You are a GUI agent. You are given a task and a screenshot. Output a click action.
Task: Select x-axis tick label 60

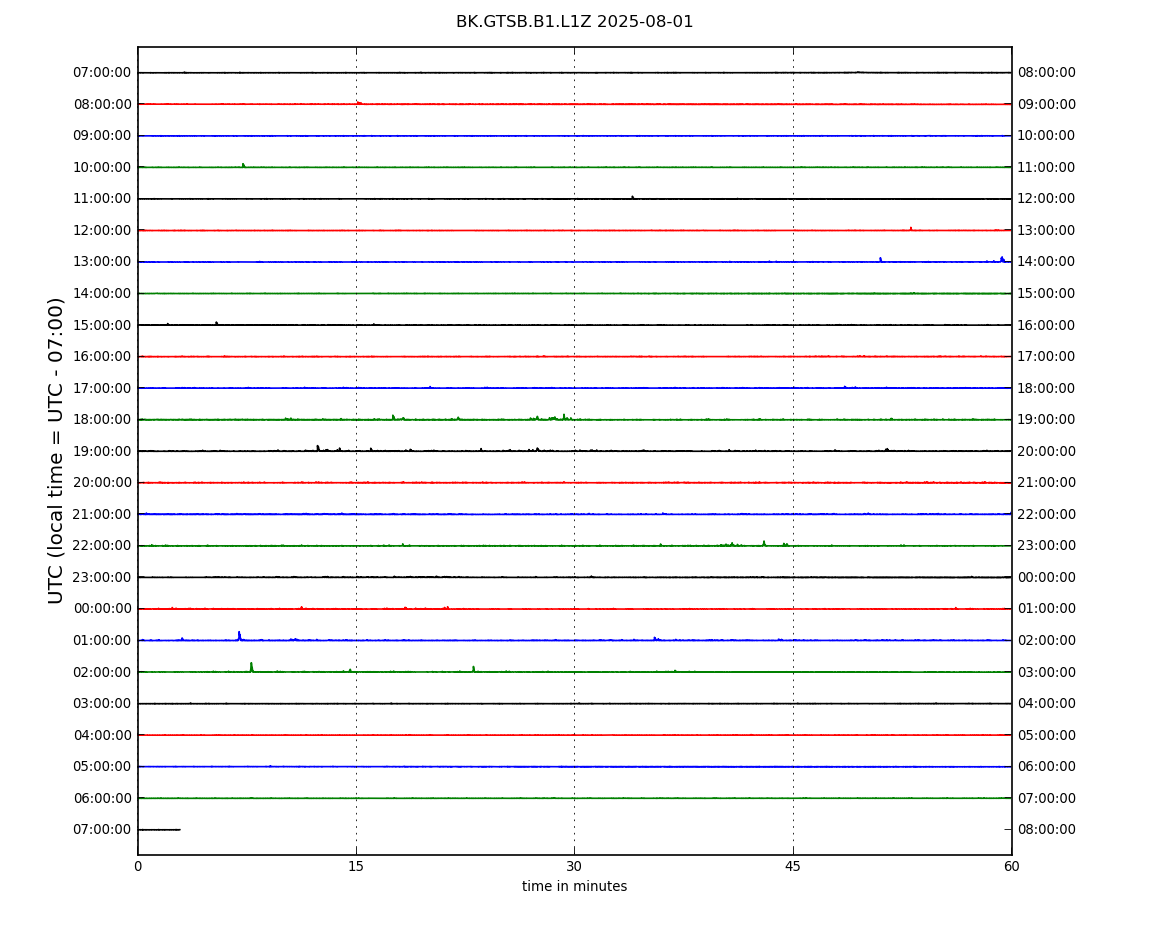coord(1011,866)
